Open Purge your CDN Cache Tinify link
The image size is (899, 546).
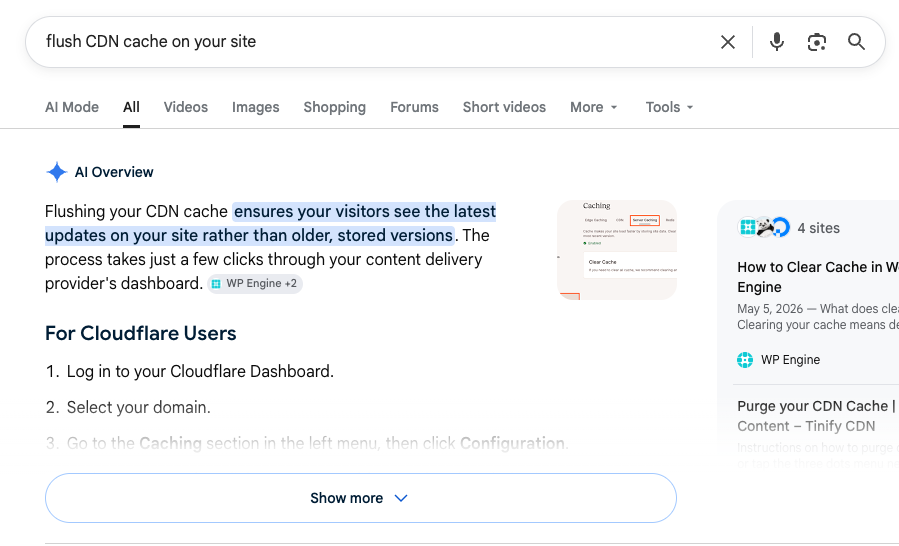[818, 416]
